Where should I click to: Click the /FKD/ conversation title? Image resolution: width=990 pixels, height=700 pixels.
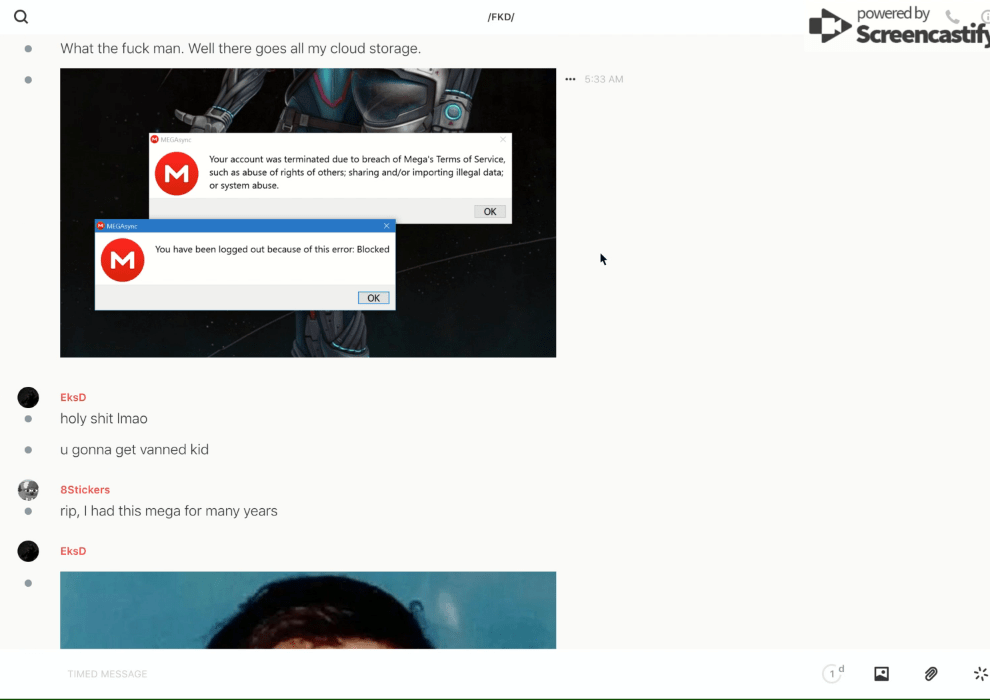[x=501, y=17]
